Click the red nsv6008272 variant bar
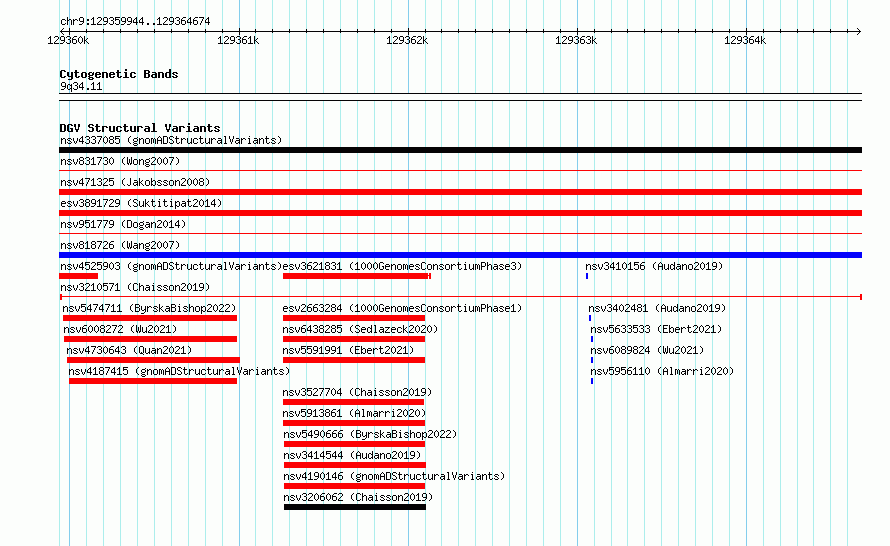This screenshot has height=546, width=890. [150, 339]
